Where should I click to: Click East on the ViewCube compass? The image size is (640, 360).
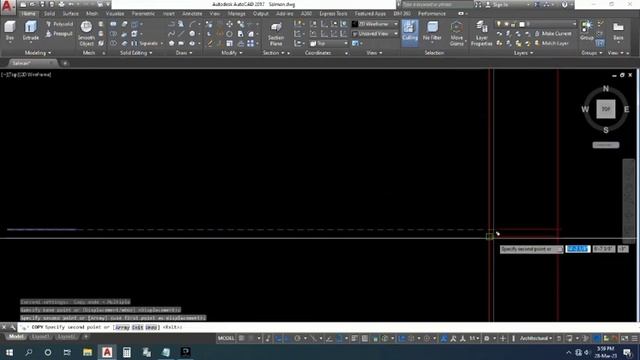[626, 109]
